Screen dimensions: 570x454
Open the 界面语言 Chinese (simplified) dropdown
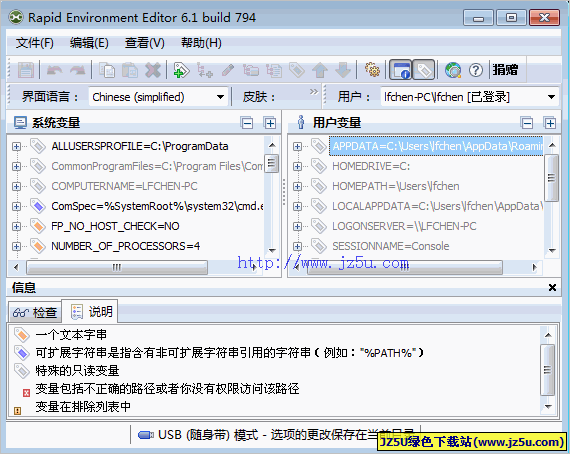tap(158, 97)
